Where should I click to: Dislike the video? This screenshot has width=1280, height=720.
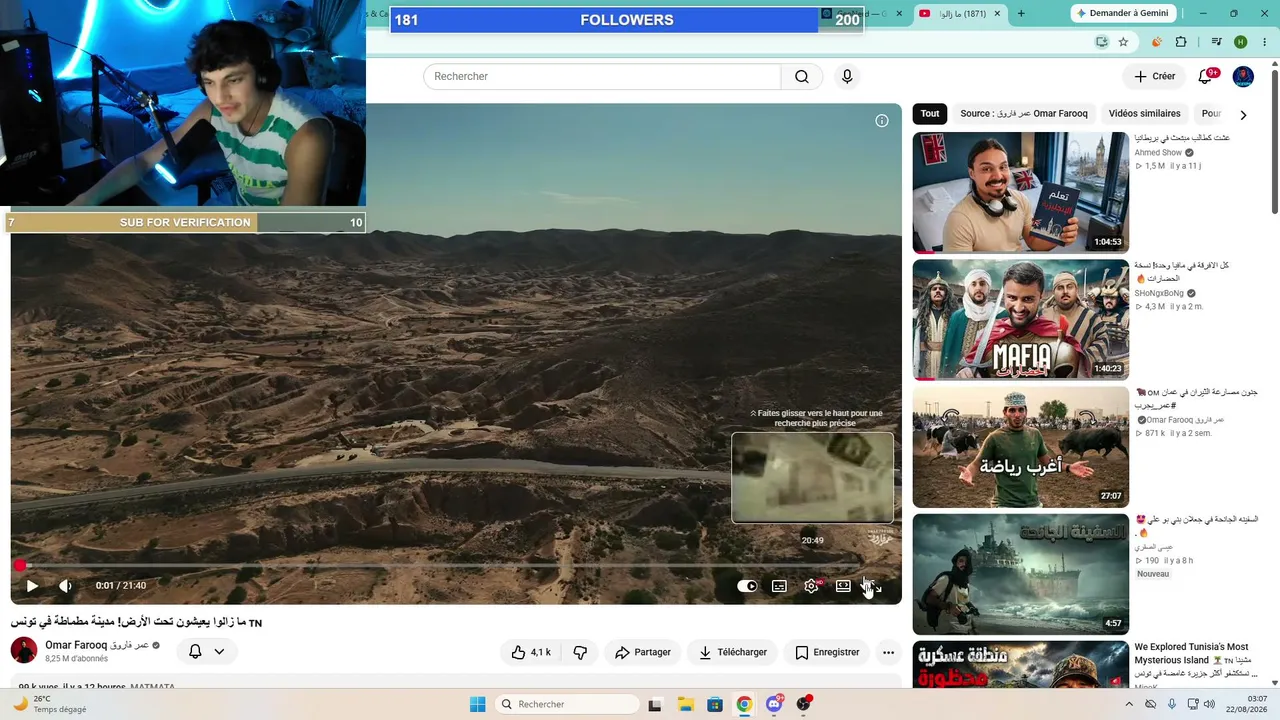[581, 652]
